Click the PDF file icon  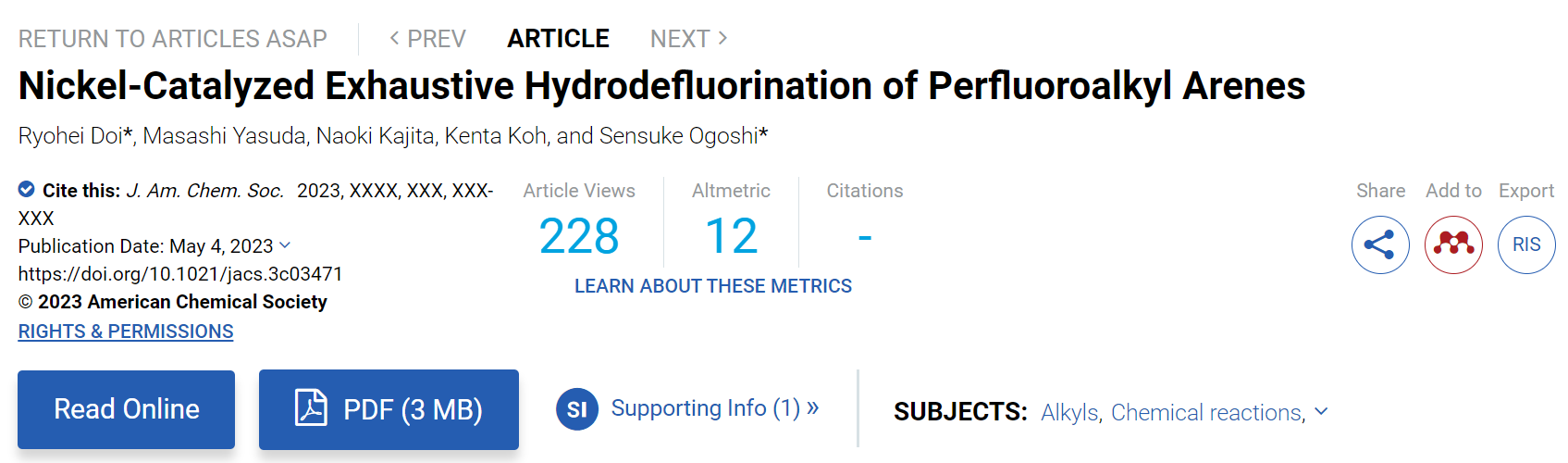click(311, 407)
